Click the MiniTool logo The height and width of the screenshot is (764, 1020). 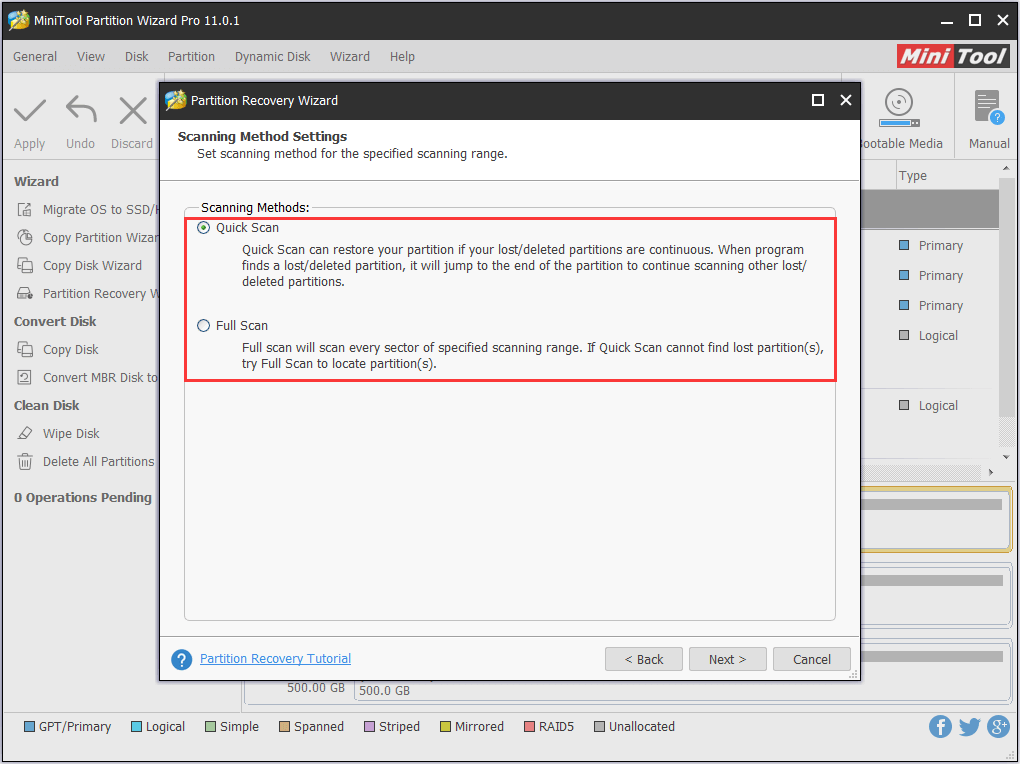(953, 57)
